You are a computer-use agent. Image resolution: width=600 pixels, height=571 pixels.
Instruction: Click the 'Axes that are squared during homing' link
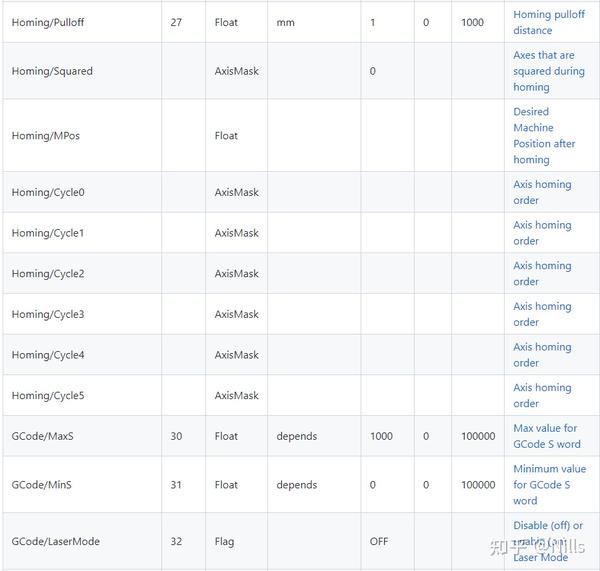click(x=548, y=71)
